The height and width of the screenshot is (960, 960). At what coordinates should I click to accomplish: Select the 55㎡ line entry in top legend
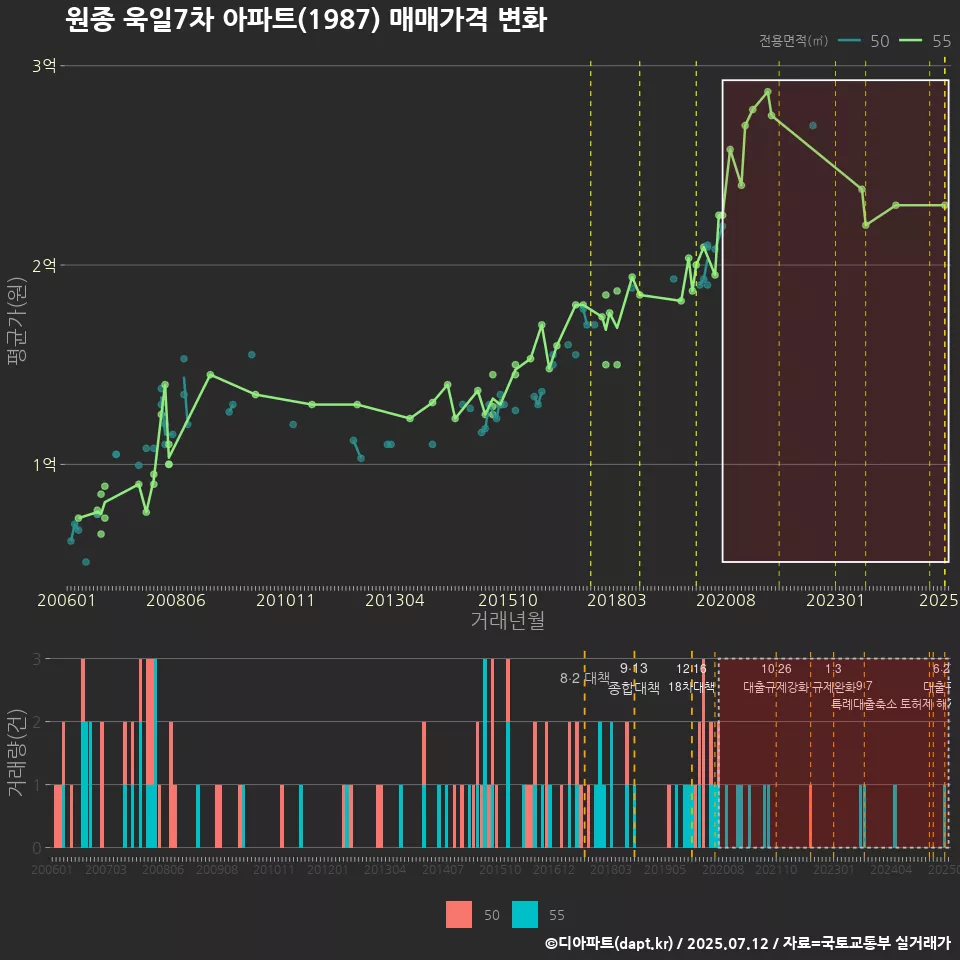925,41
